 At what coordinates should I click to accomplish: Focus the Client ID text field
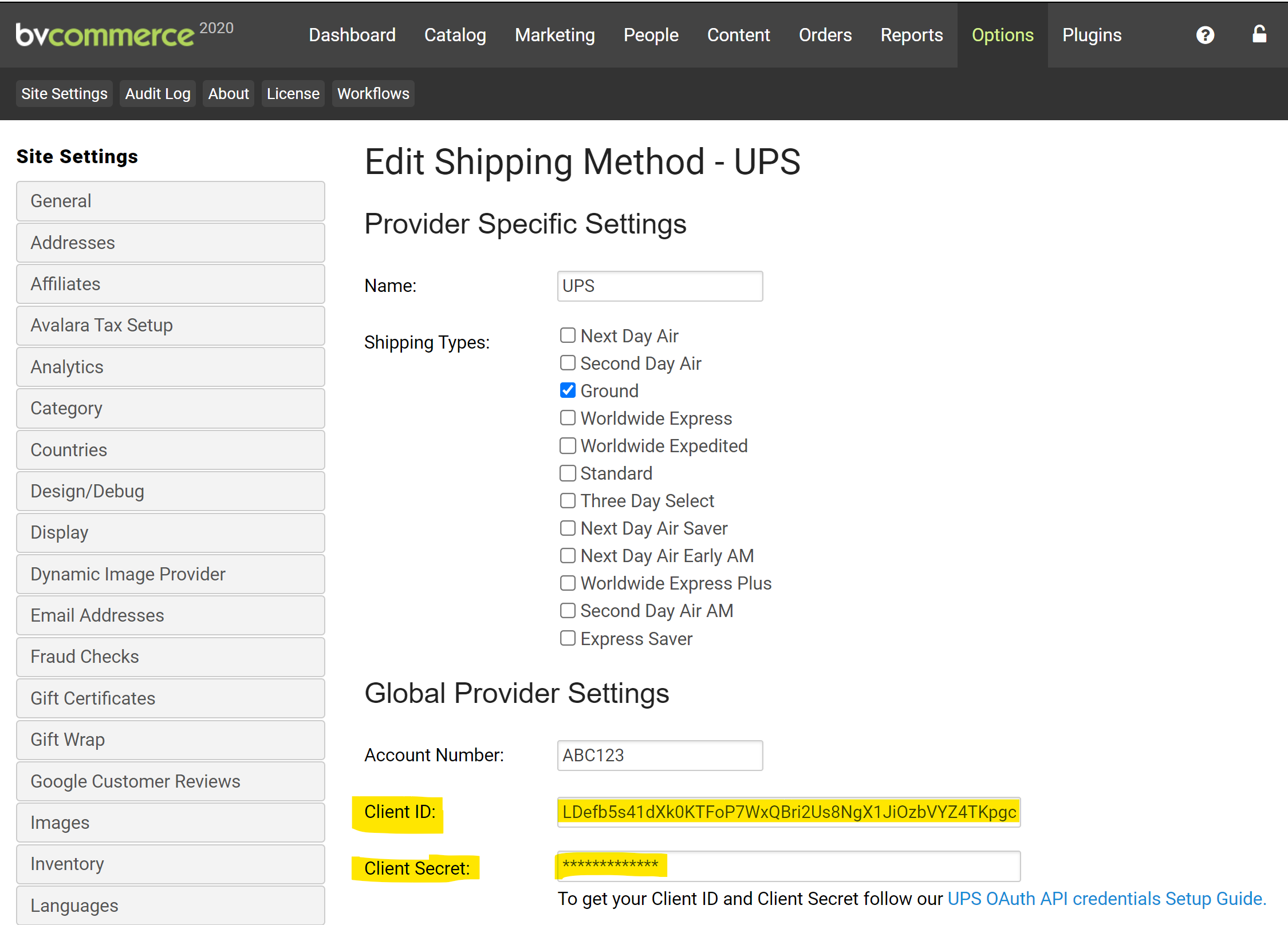pyautogui.click(x=789, y=812)
